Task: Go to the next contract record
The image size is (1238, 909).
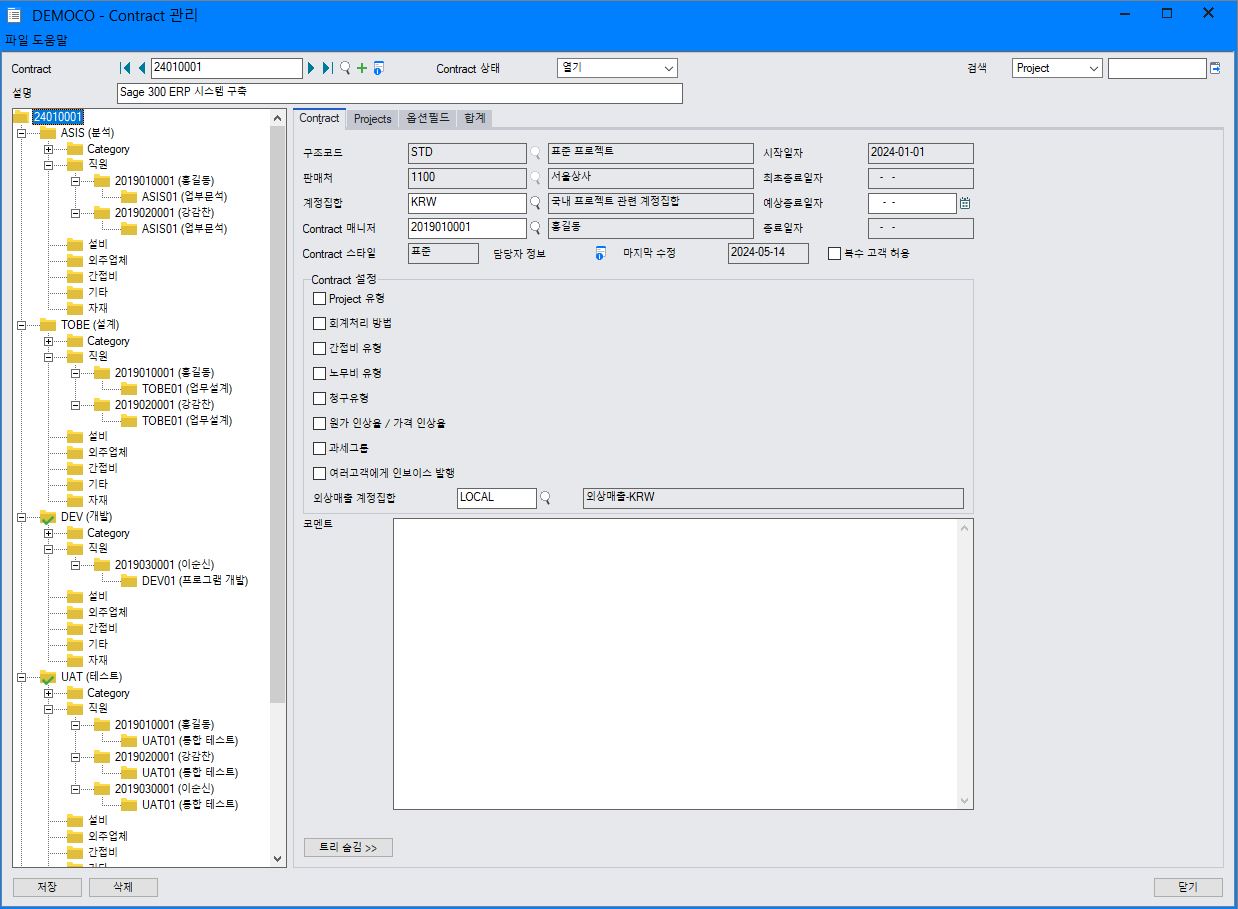Action: click(x=312, y=68)
